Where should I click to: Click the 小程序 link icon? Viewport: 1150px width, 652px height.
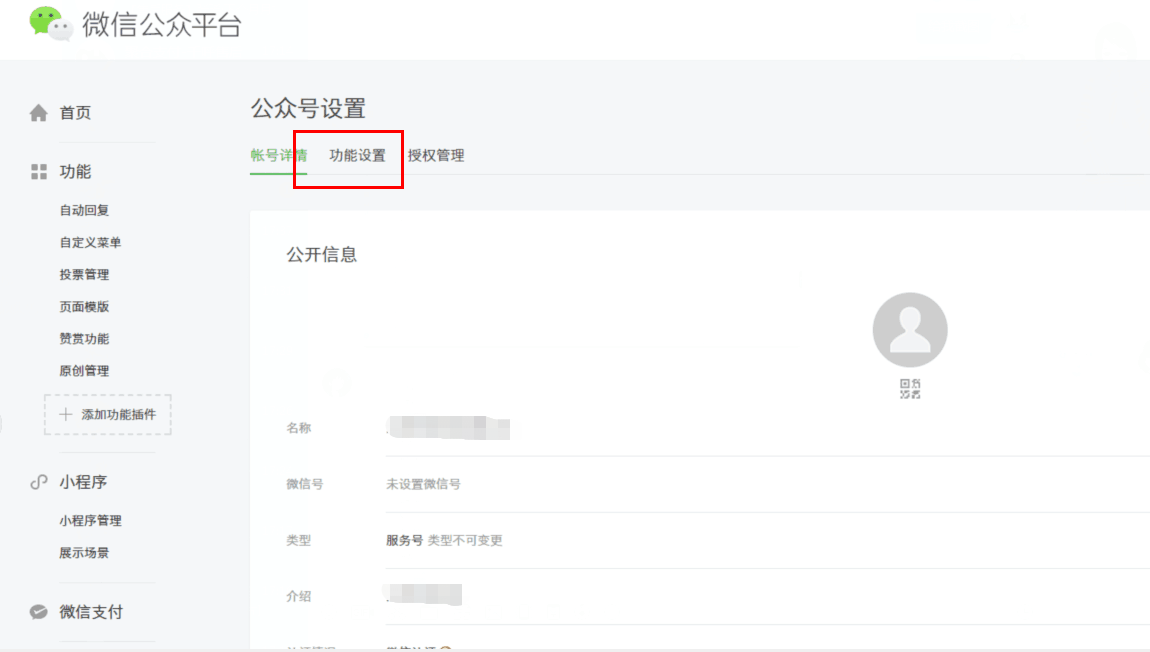(39, 482)
